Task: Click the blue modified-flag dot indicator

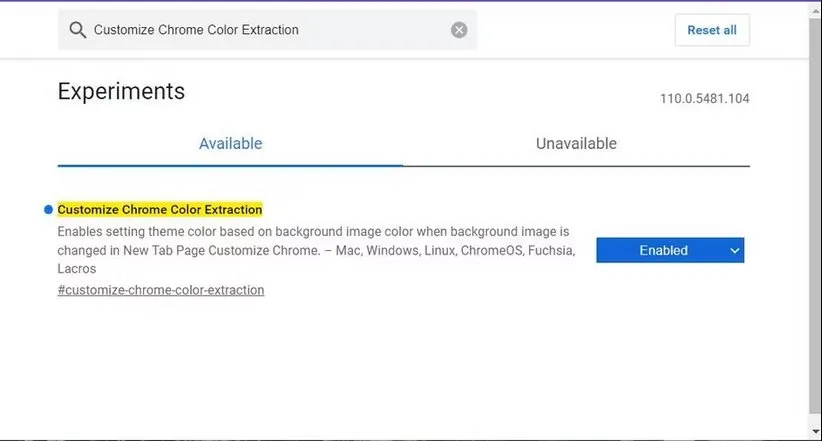Action: [x=48, y=210]
